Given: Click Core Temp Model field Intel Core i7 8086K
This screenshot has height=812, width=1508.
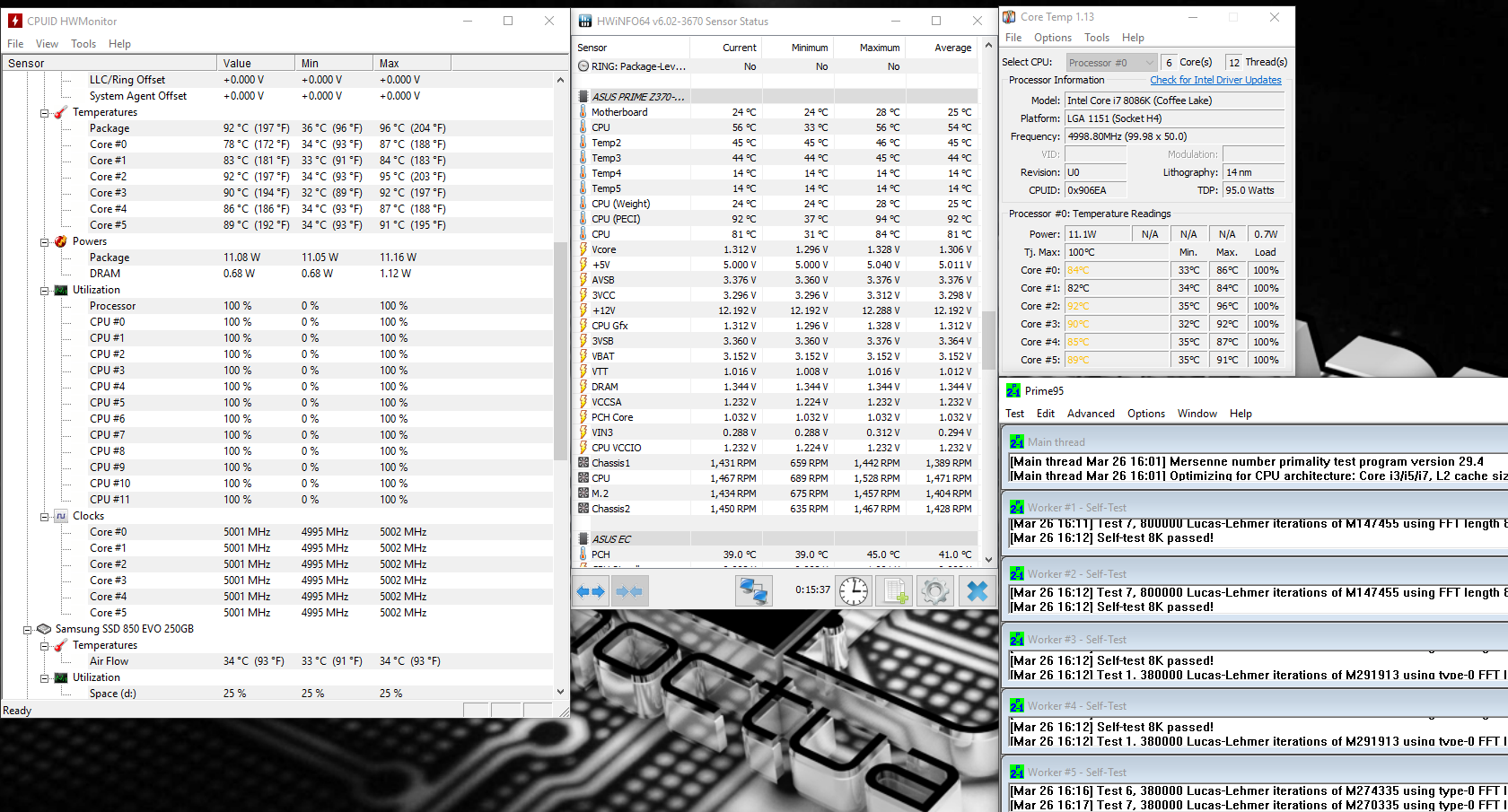Looking at the screenshot, I should point(1174,100).
